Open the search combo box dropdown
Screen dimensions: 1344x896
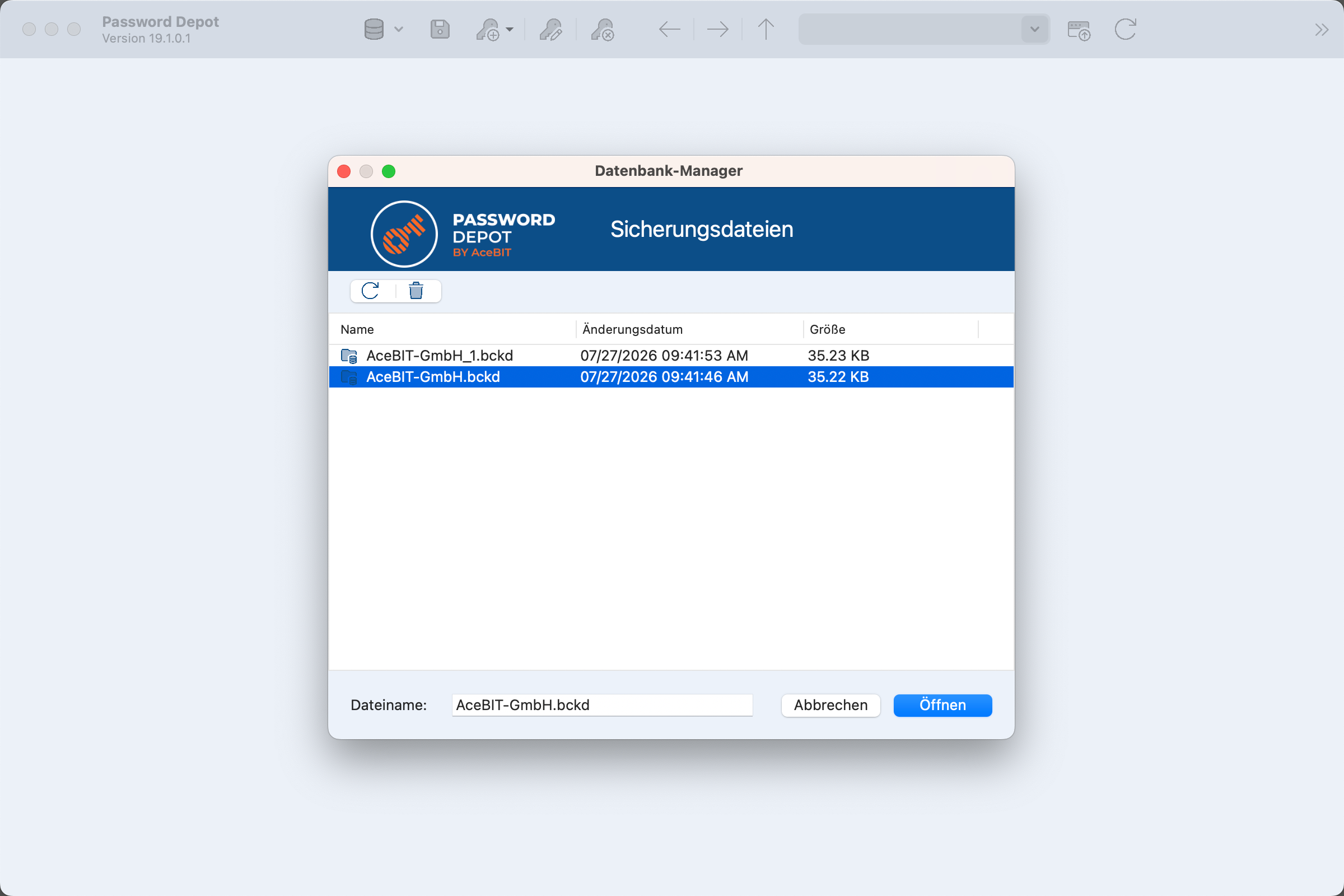[1034, 29]
